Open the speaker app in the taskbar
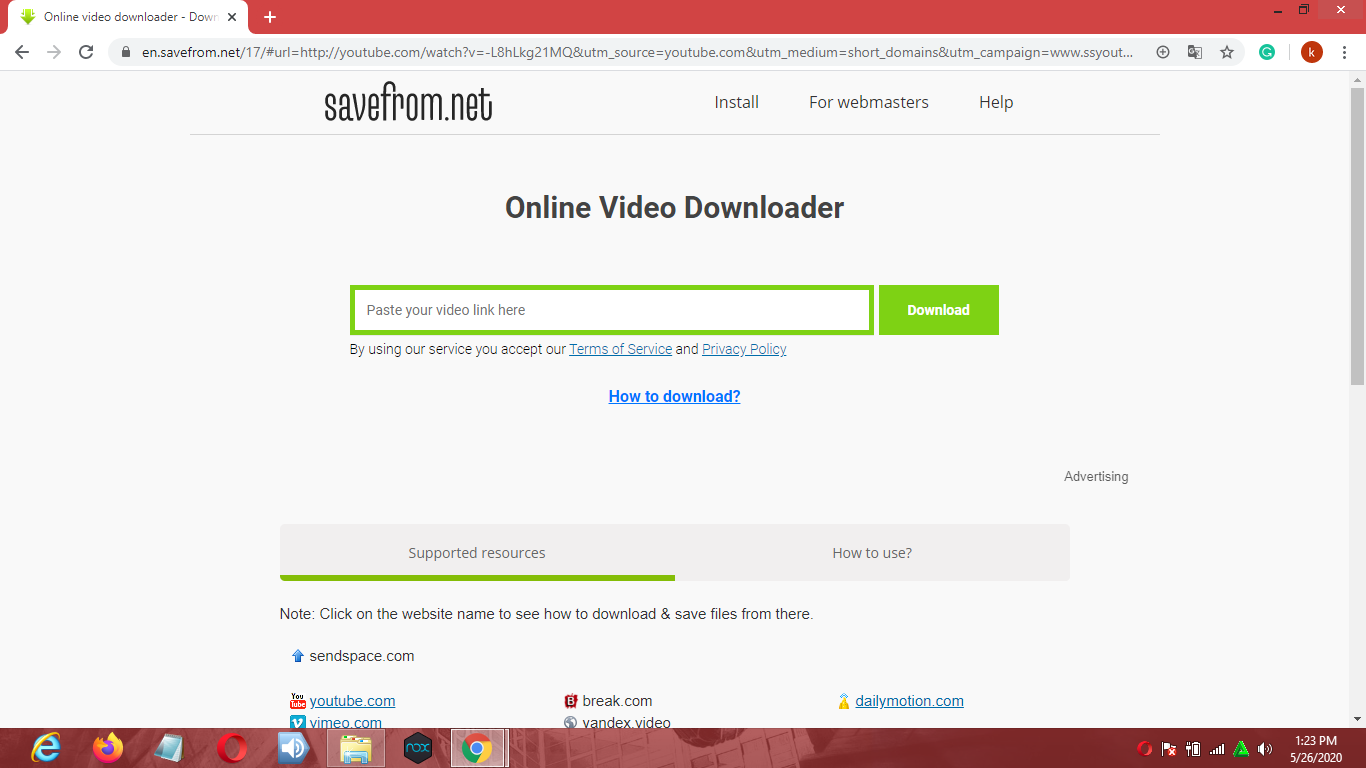The image size is (1366, 768). [x=294, y=748]
